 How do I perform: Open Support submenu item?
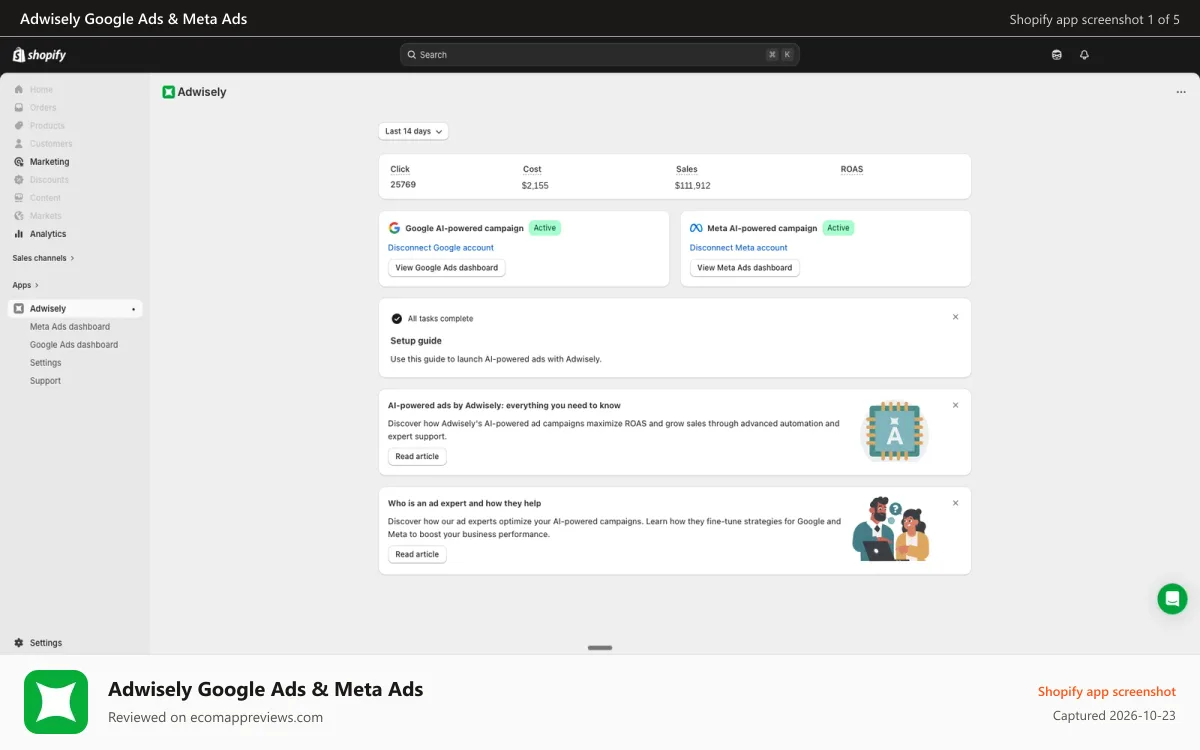point(45,381)
